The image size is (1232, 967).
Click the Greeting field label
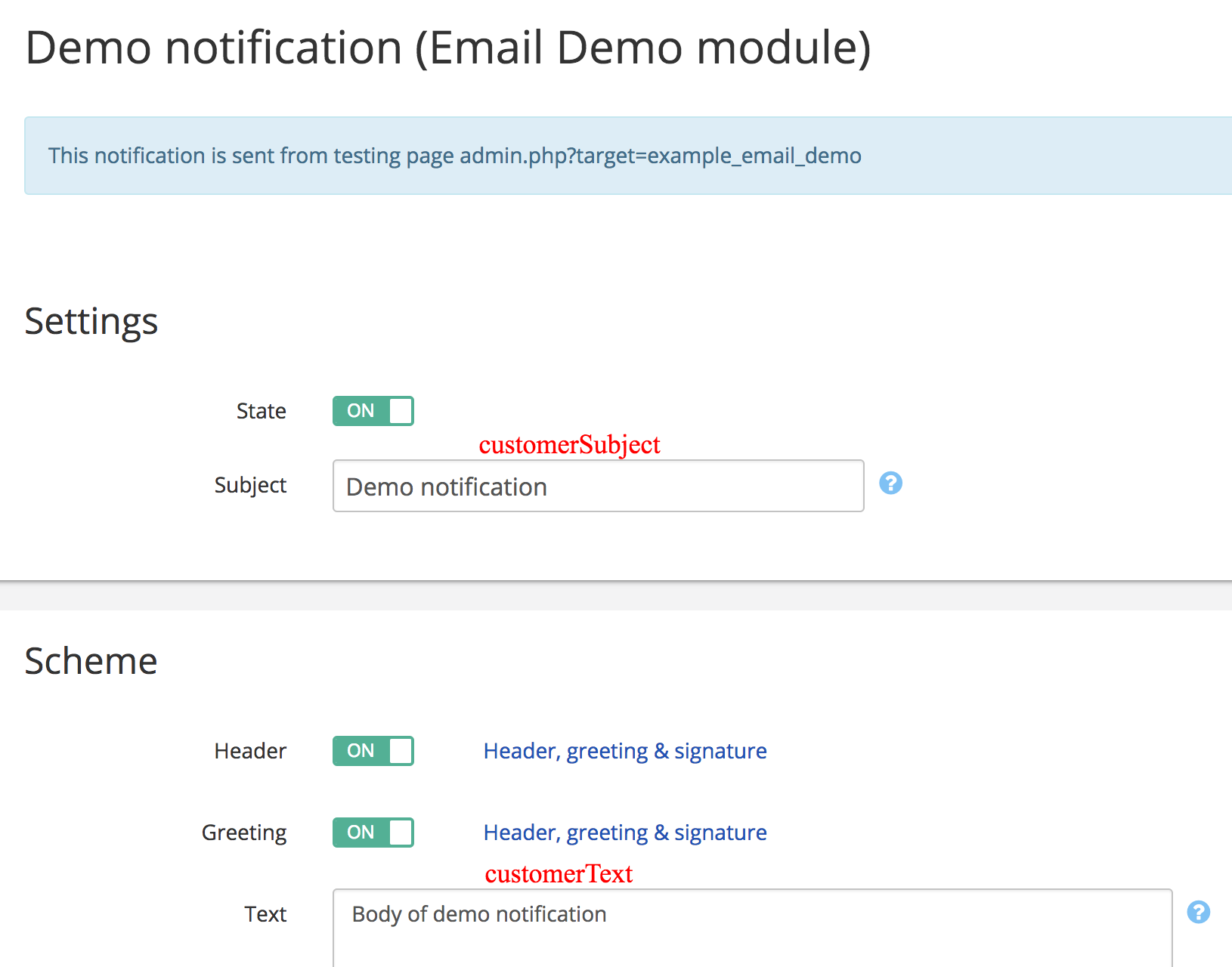tap(243, 833)
